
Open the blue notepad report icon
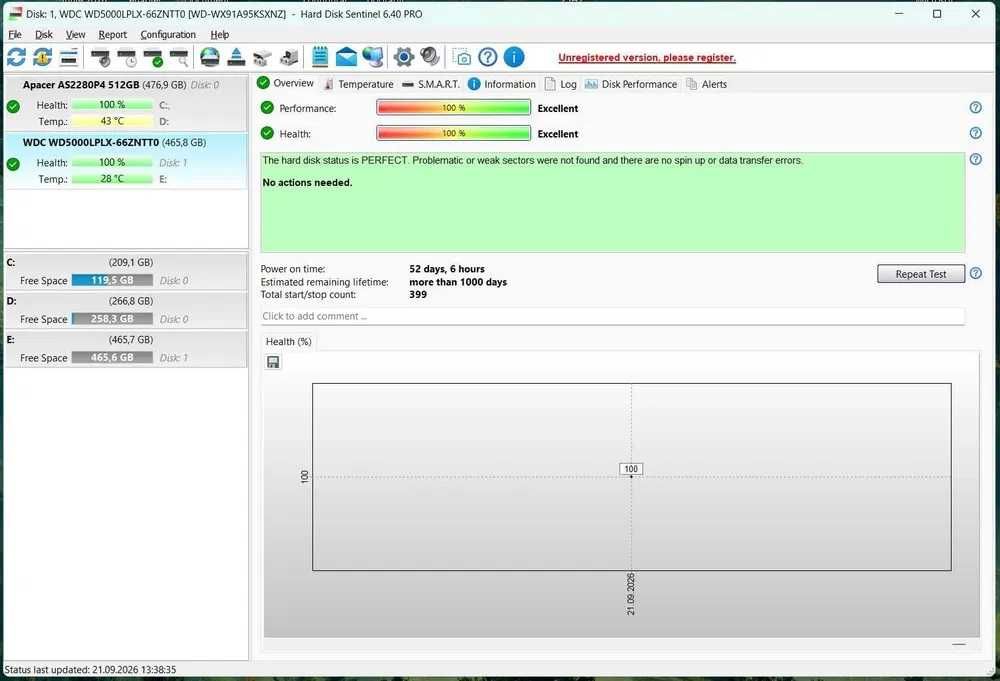coord(320,57)
